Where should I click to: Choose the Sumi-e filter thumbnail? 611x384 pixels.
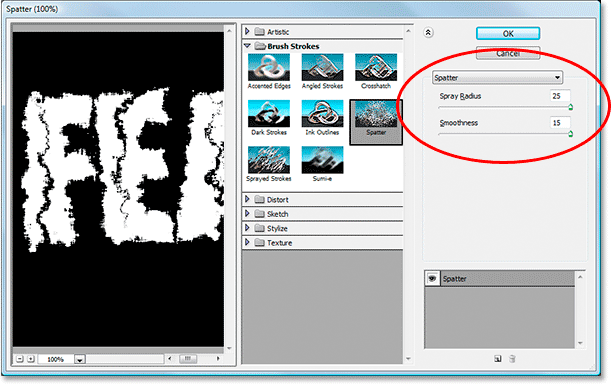tap(322, 160)
